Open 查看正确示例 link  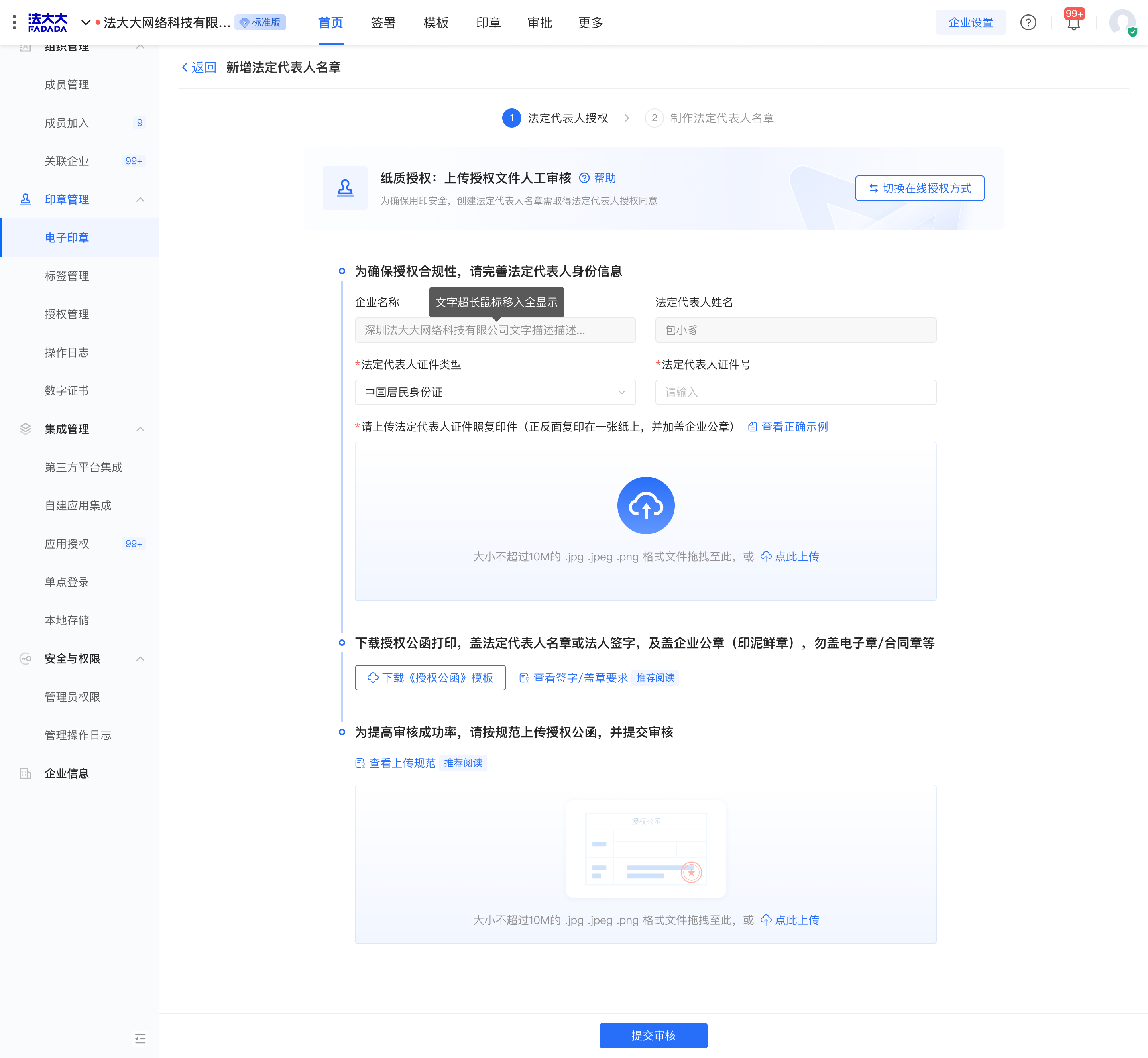click(x=788, y=427)
